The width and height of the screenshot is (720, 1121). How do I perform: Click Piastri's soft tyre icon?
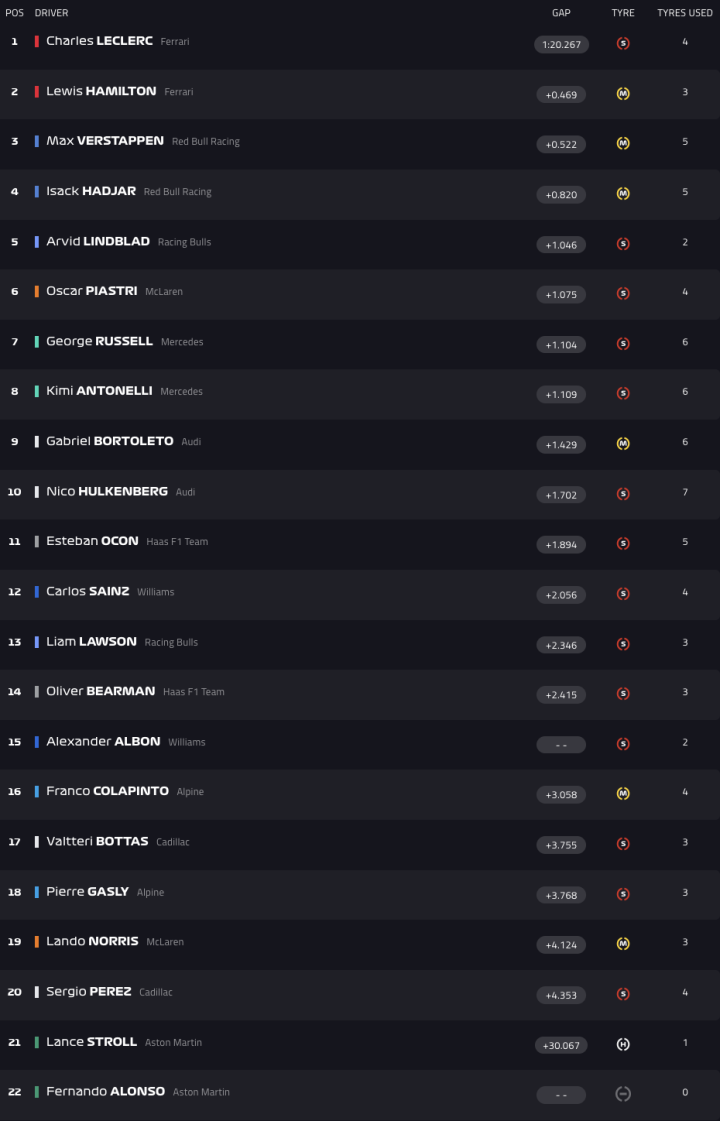[x=623, y=294]
